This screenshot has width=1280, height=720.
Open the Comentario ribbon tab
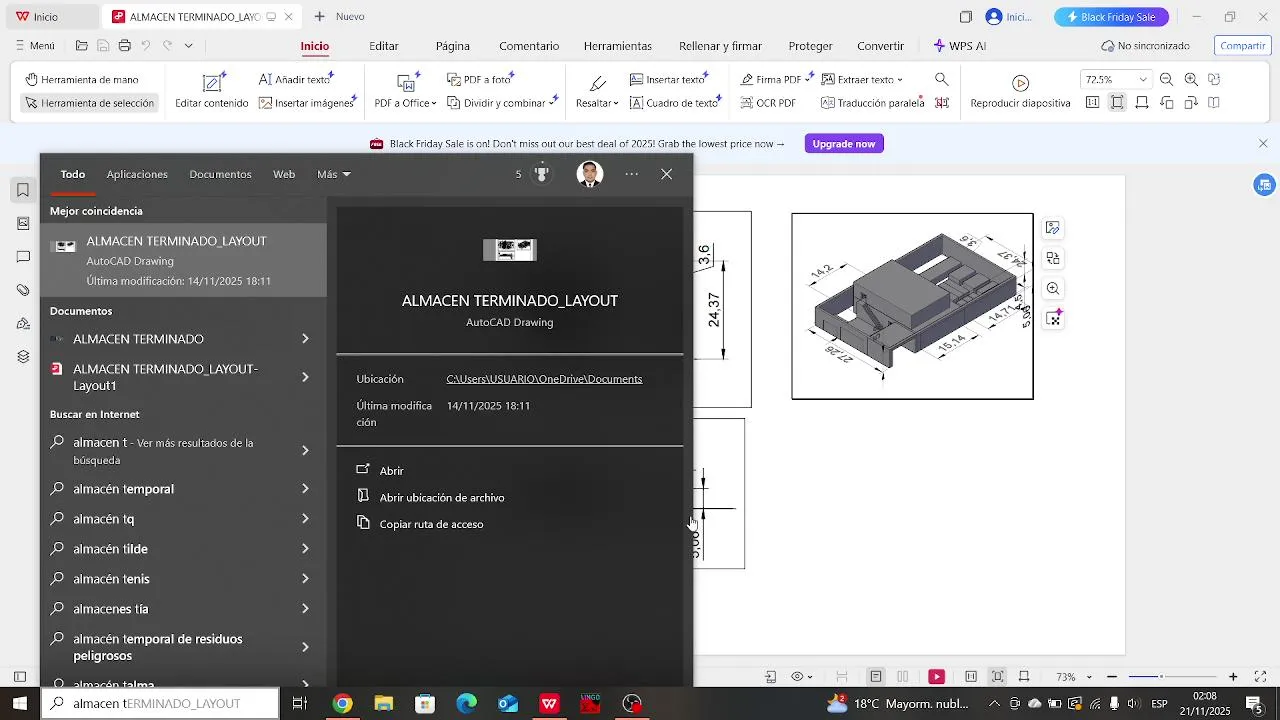529,46
